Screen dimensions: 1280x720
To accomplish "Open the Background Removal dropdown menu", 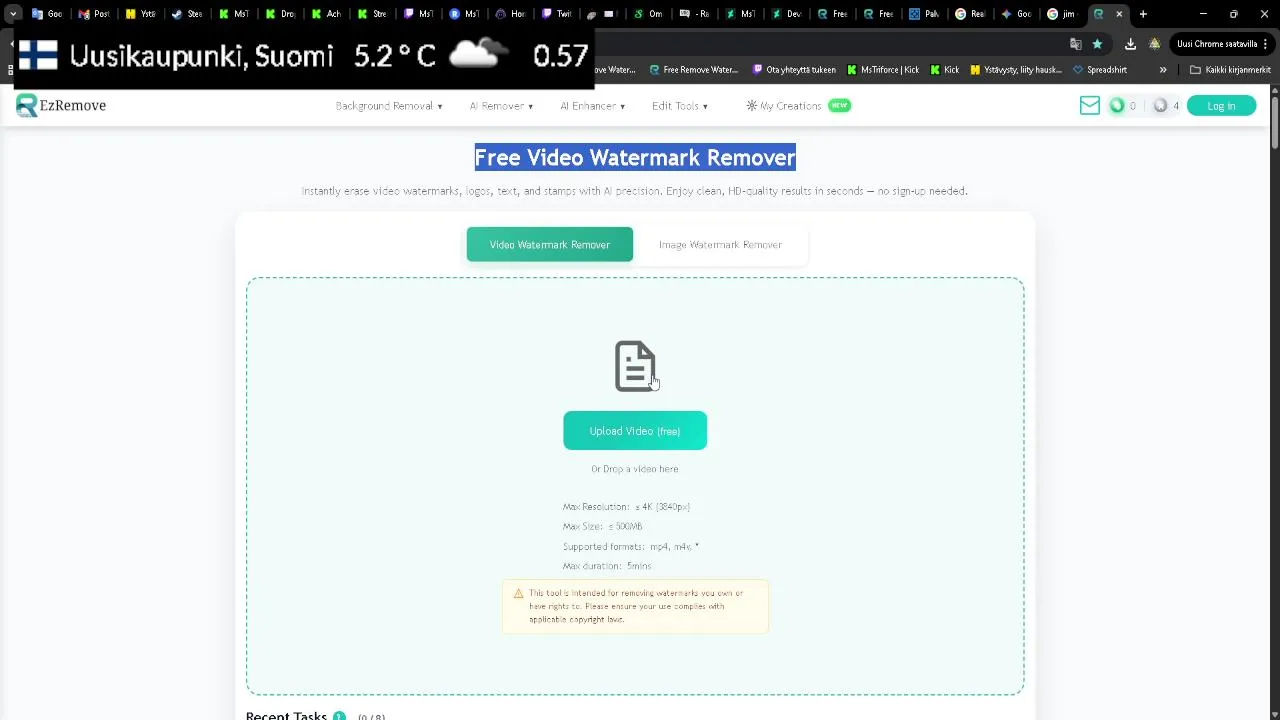I will pyautogui.click(x=389, y=106).
